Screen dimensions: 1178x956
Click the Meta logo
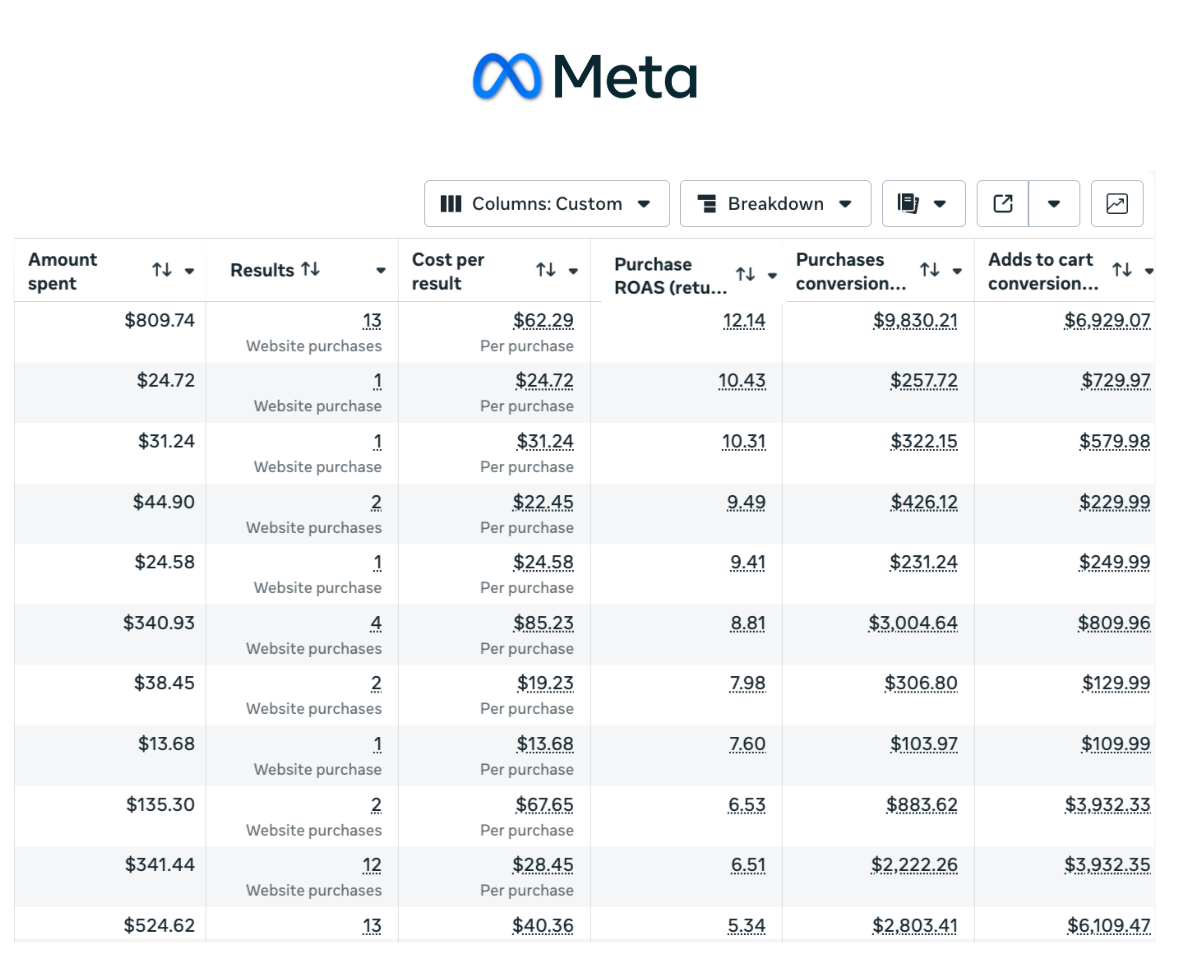584,77
